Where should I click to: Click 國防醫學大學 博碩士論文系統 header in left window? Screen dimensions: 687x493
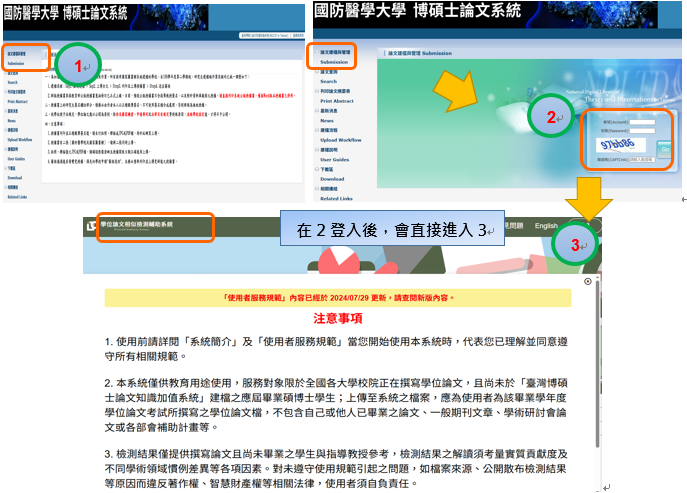click(x=66, y=13)
